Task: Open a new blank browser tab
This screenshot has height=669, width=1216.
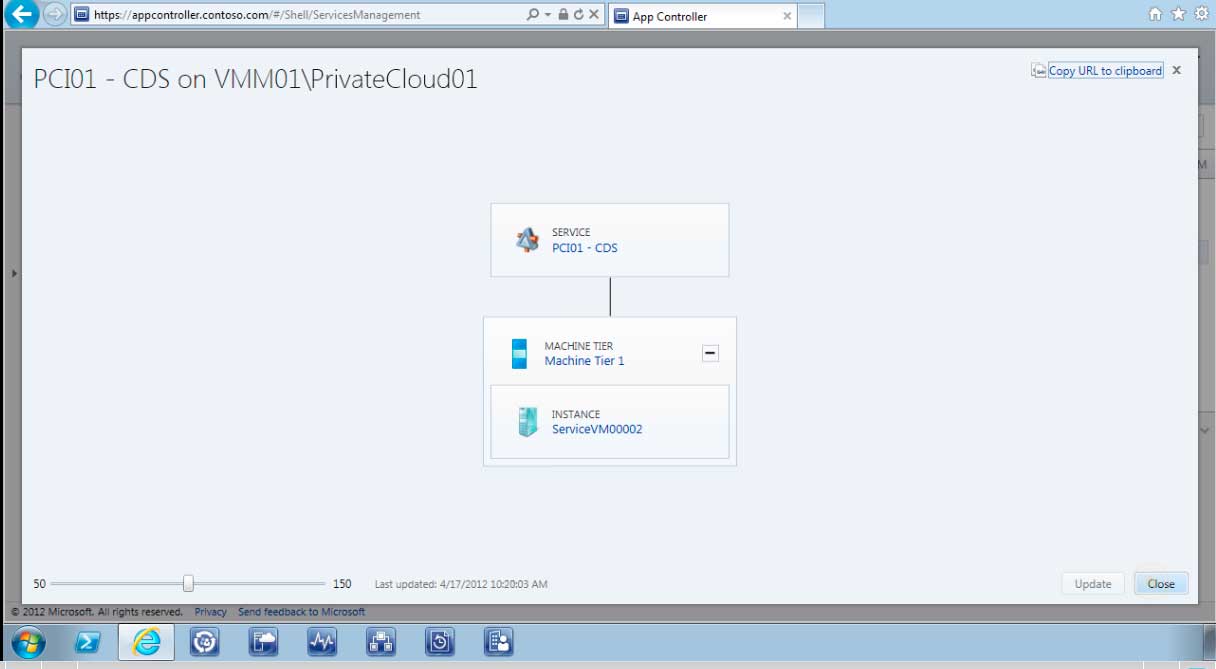Action: 811,16
